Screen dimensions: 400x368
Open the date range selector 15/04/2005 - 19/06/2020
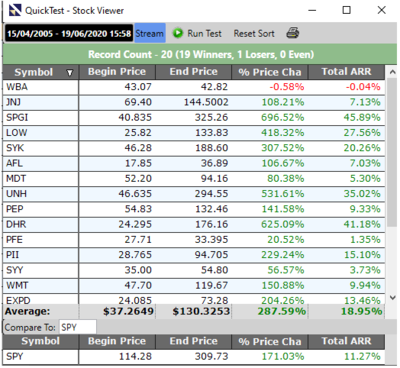[x=69, y=33]
